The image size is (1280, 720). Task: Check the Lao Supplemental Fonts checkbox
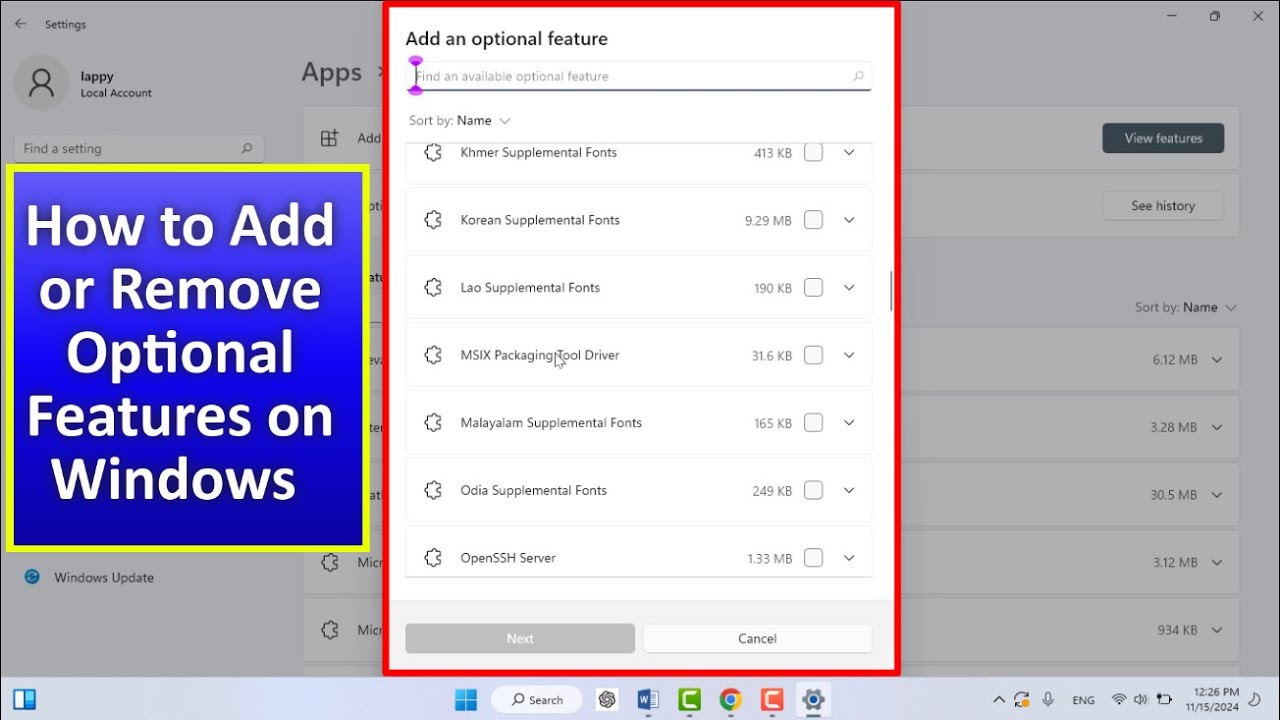[x=814, y=288]
